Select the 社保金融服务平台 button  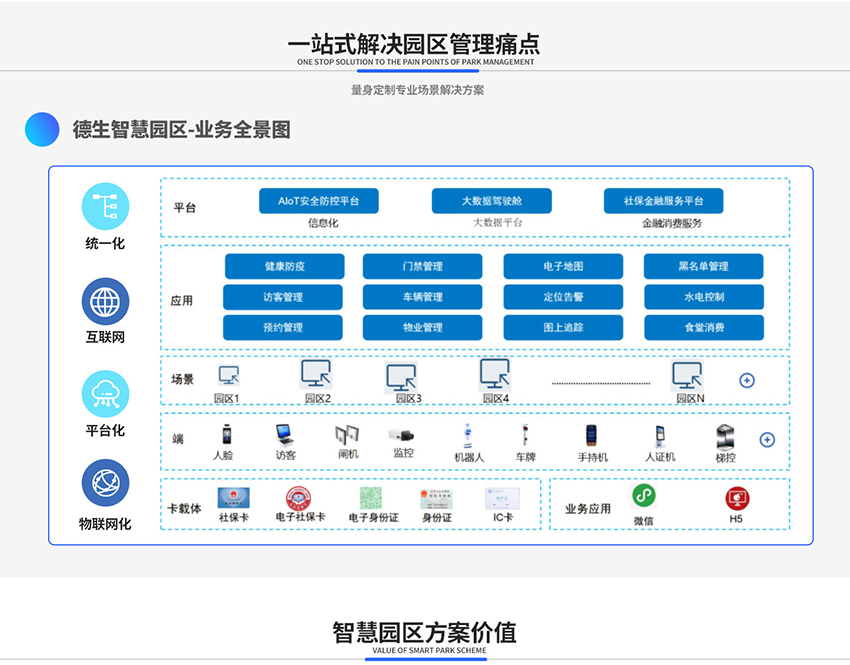pos(663,201)
